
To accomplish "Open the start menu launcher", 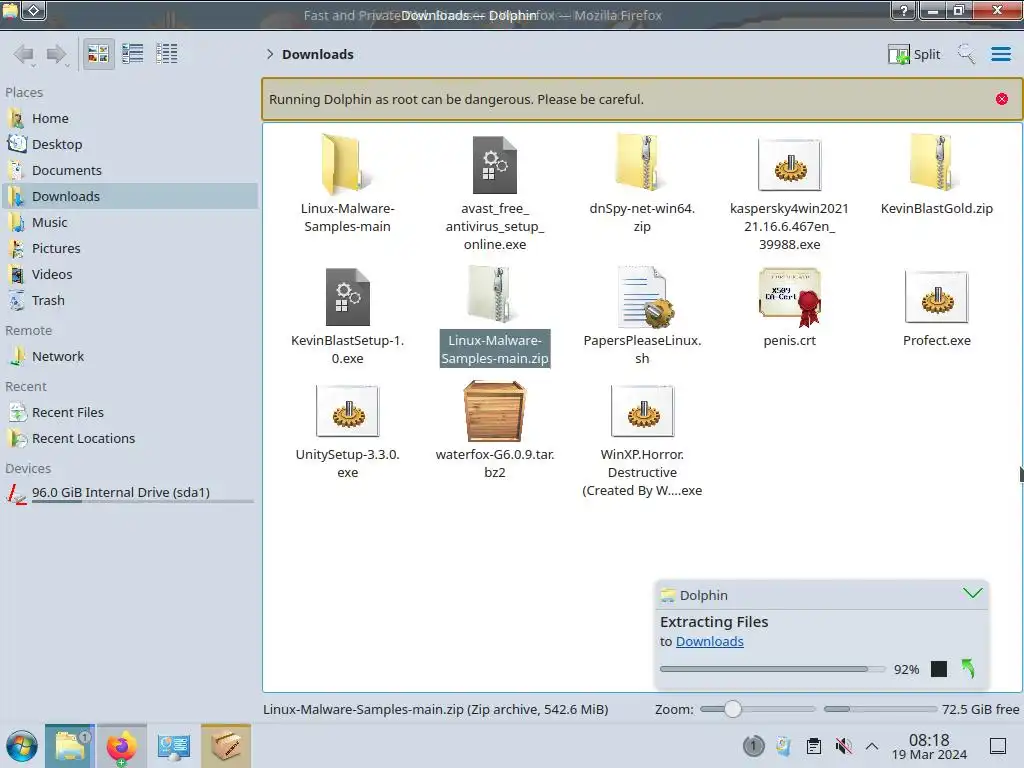I will point(22,746).
